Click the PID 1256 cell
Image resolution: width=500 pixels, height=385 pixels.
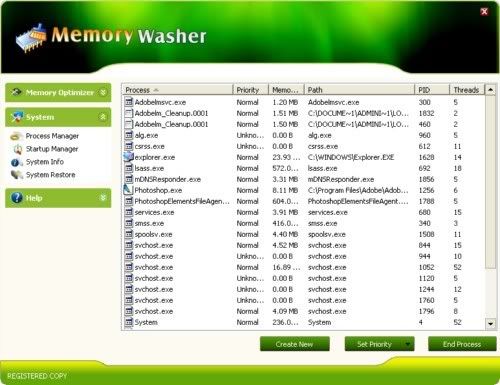tap(426, 190)
